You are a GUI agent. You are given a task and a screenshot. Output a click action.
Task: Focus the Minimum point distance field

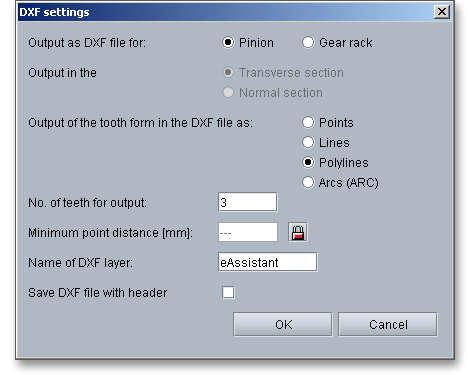tap(248, 232)
